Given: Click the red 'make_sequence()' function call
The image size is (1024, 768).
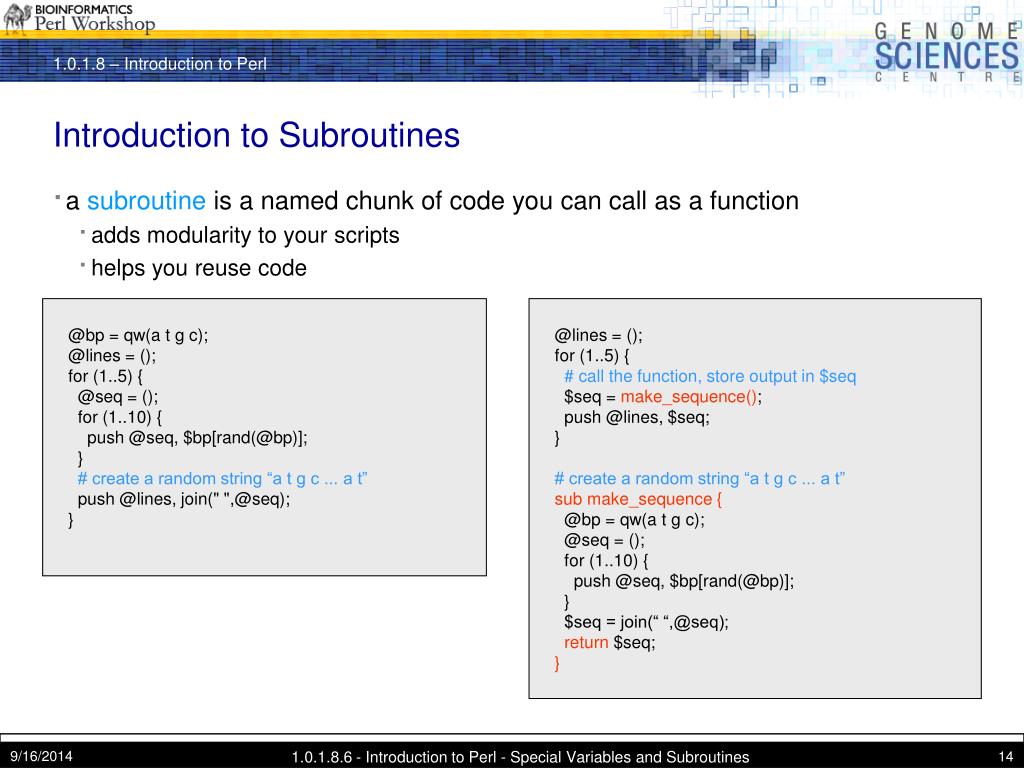Looking at the screenshot, I should click(689, 397).
